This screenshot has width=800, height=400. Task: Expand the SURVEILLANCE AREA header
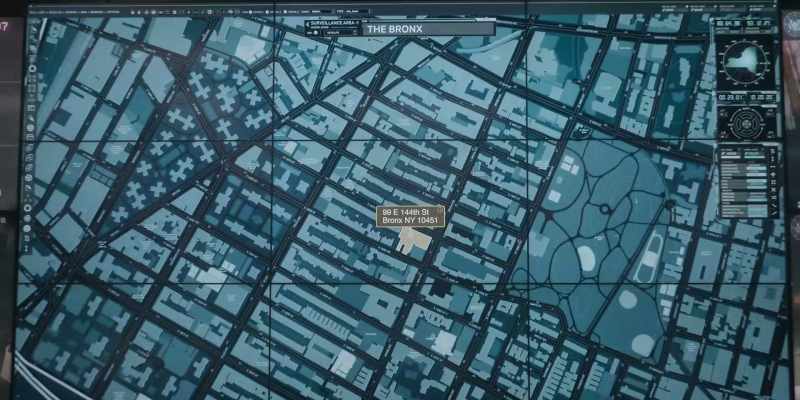[x=333, y=23]
